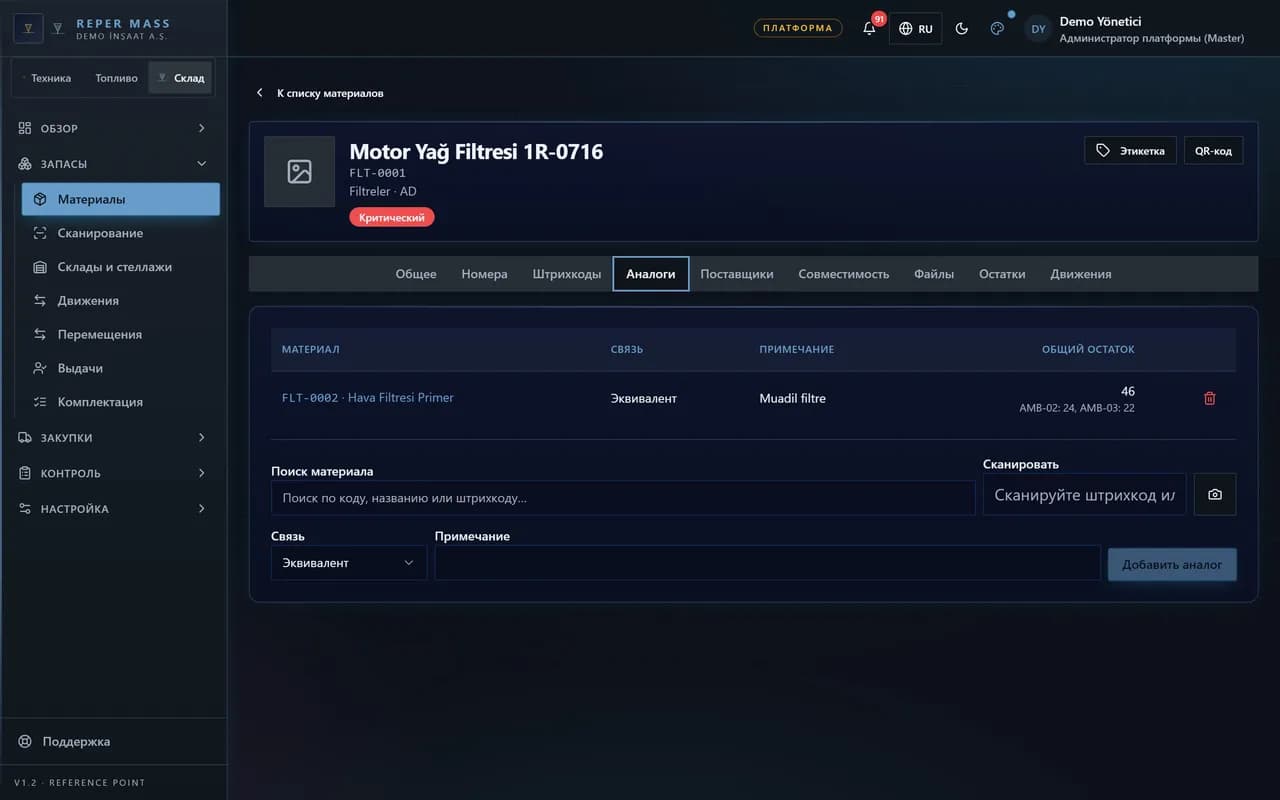Viewport: 1280px width, 800px height.
Task: Switch to the Остатки tab
Action: pyautogui.click(x=1002, y=274)
